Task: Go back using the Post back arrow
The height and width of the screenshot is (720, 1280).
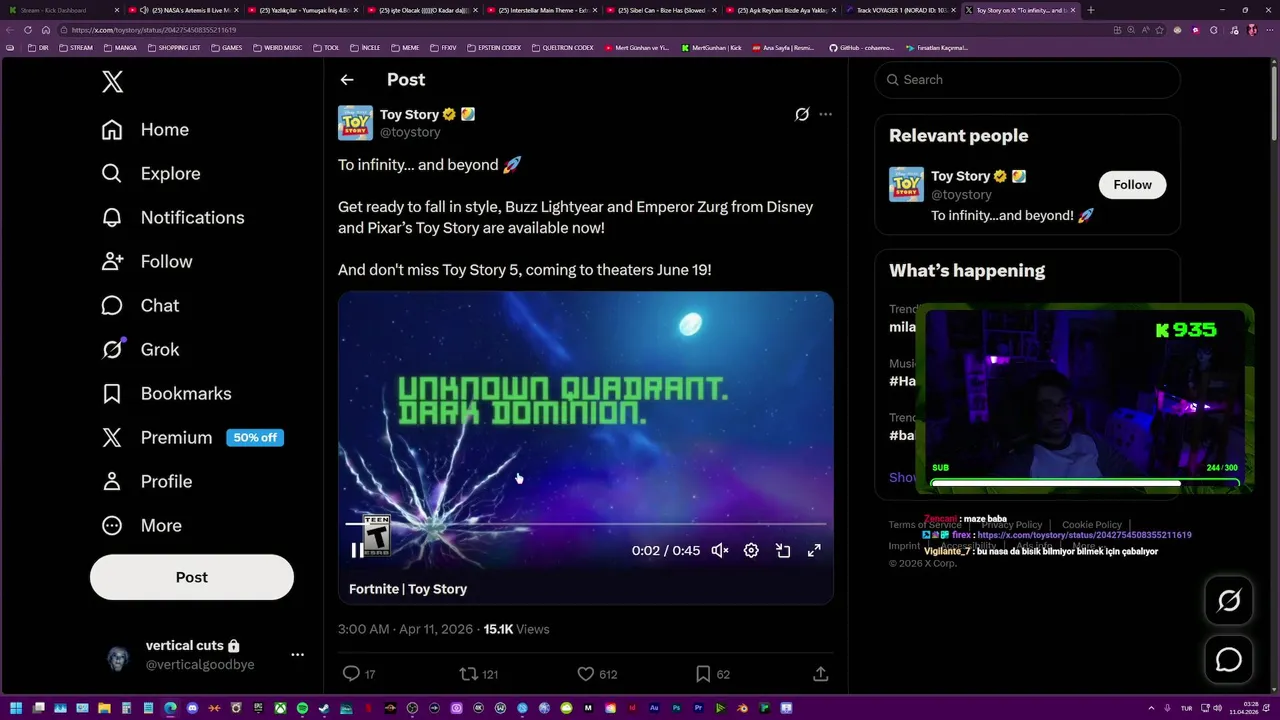Action: 347,80
